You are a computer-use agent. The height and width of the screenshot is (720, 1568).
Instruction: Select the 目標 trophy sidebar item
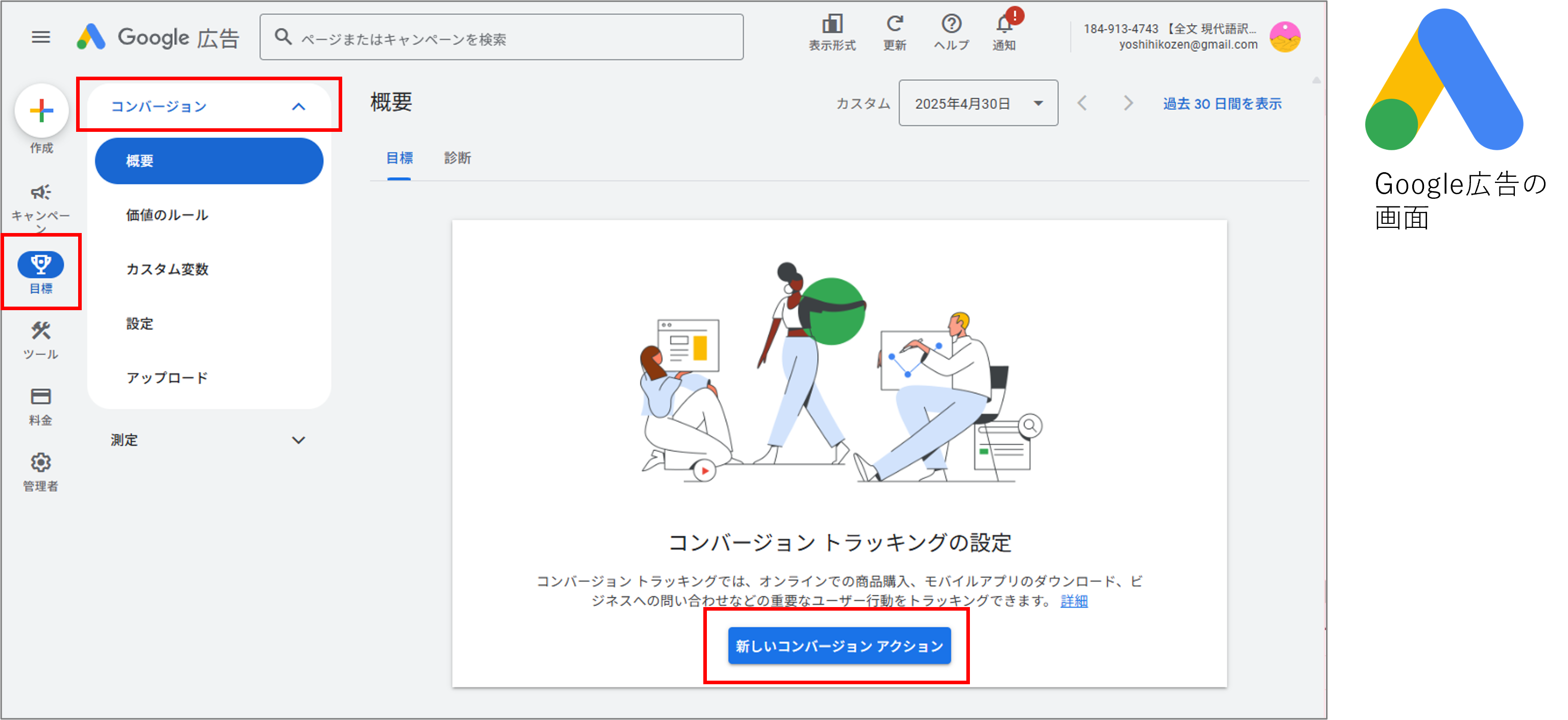click(x=41, y=272)
